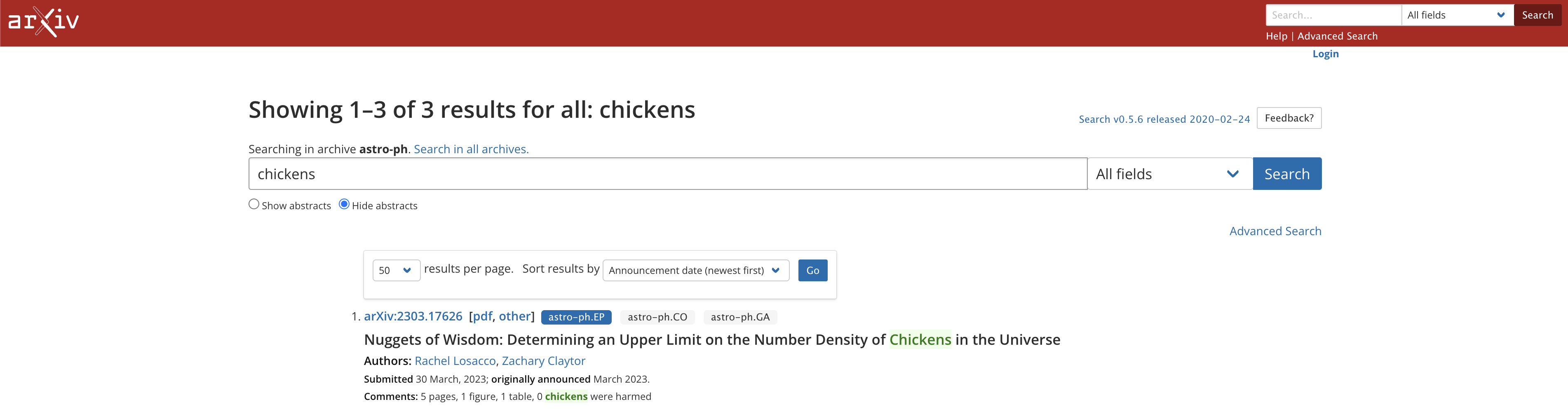Click the astro-ph.EP category tag
This screenshot has width=1568, height=416.
[x=576, y=317]
